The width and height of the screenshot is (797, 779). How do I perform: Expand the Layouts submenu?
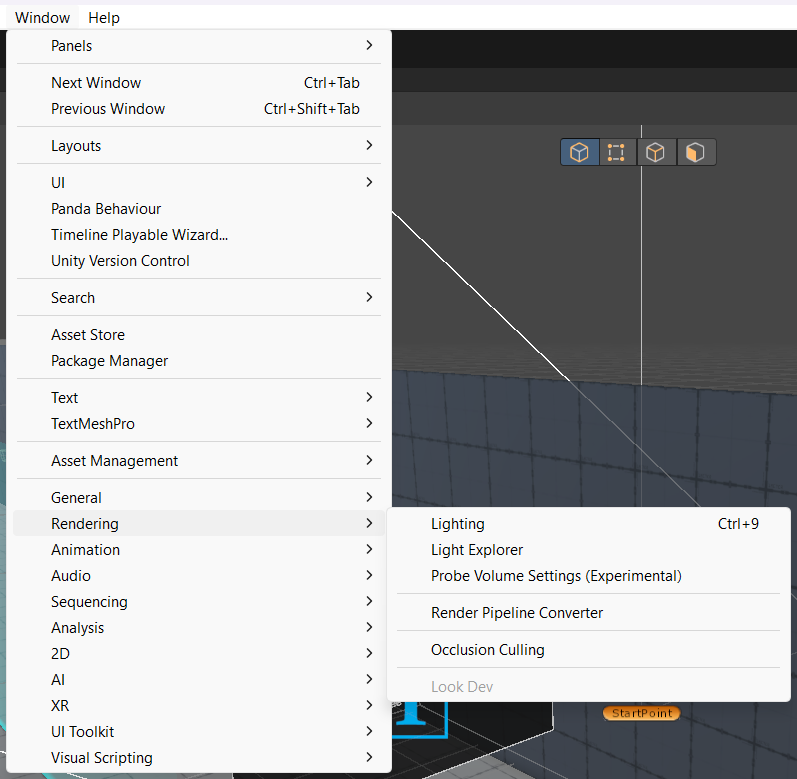(x=199, y=146)
